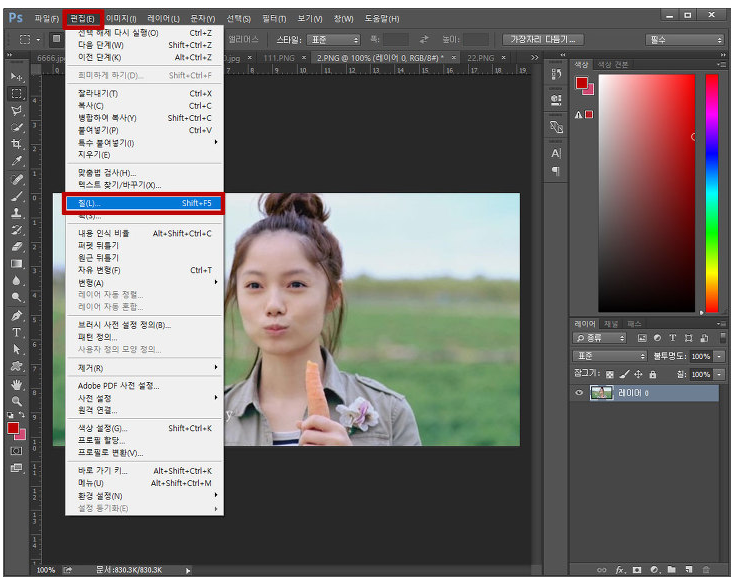735x583 pixels.
Task: Choose 자유 변형(F) menu item
Action: 144,270
